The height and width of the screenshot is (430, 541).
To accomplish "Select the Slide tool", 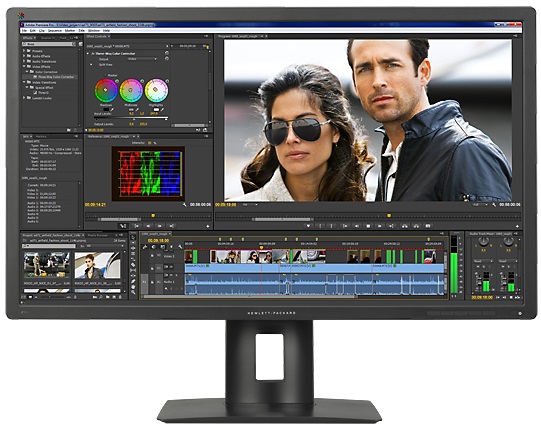I will pos(133,275).
